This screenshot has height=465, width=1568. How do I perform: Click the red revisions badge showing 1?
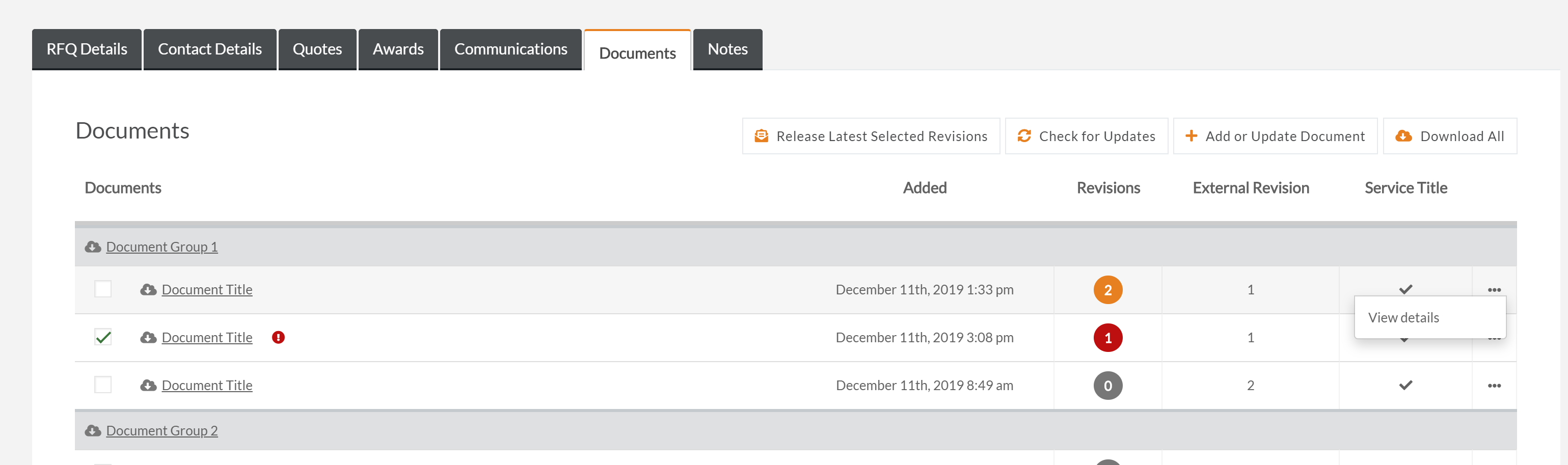[1108, 337]
